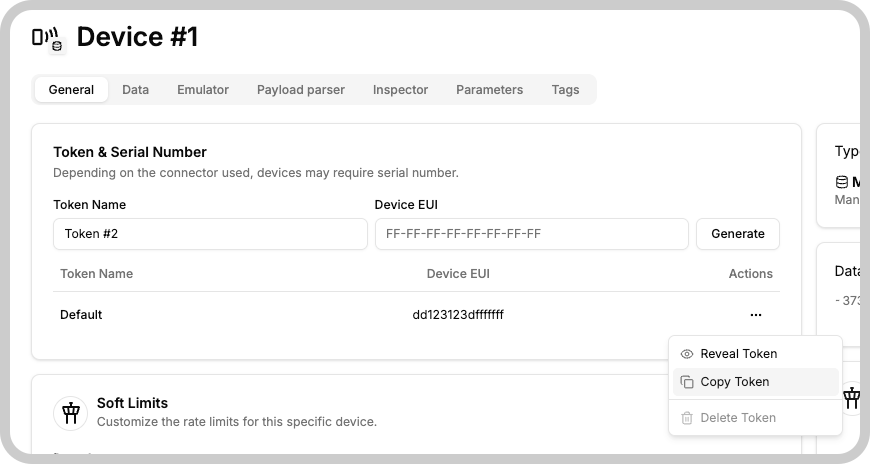
Task: Click the Default token name cell
Action: tap(81, 315)
